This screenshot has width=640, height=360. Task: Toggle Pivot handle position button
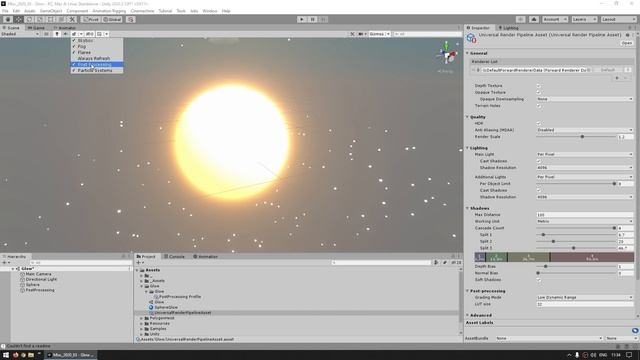pos(91,19)
